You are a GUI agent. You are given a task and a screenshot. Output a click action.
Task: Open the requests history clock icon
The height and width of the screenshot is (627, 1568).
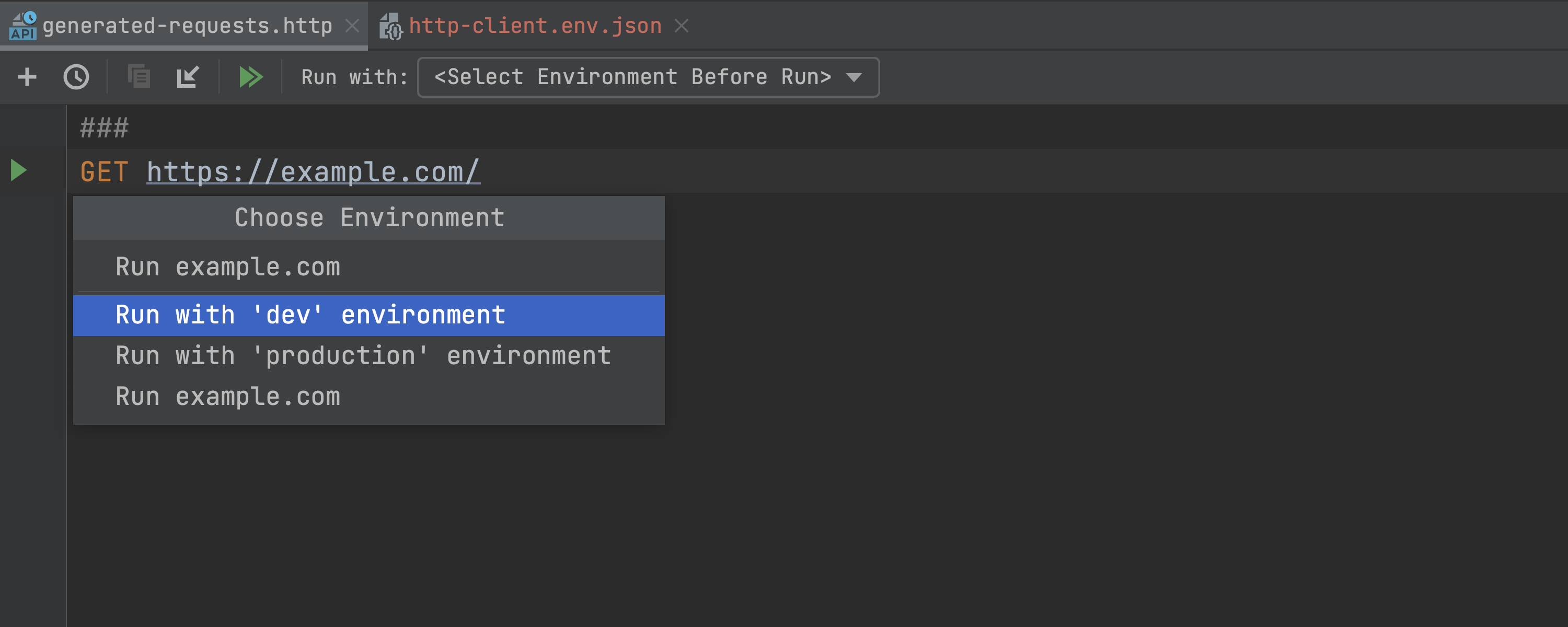click(x=76, y=77)
